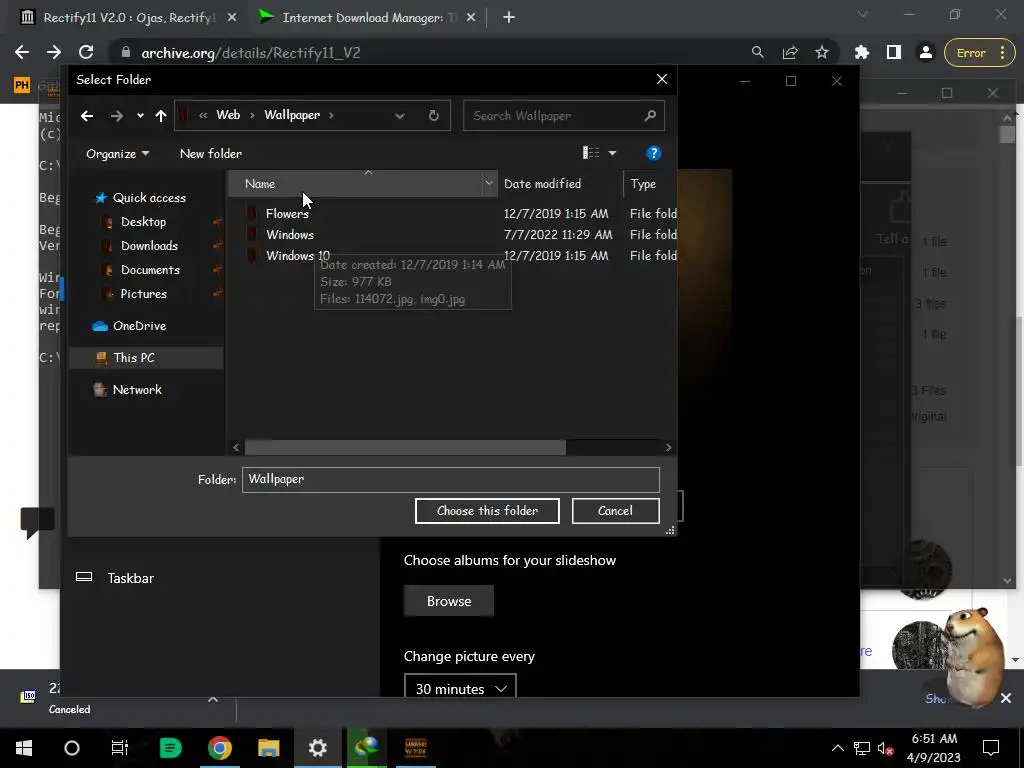Open Taskbar settings in Settings sidebar
The image size is (1024, 768).
point(130,578)
